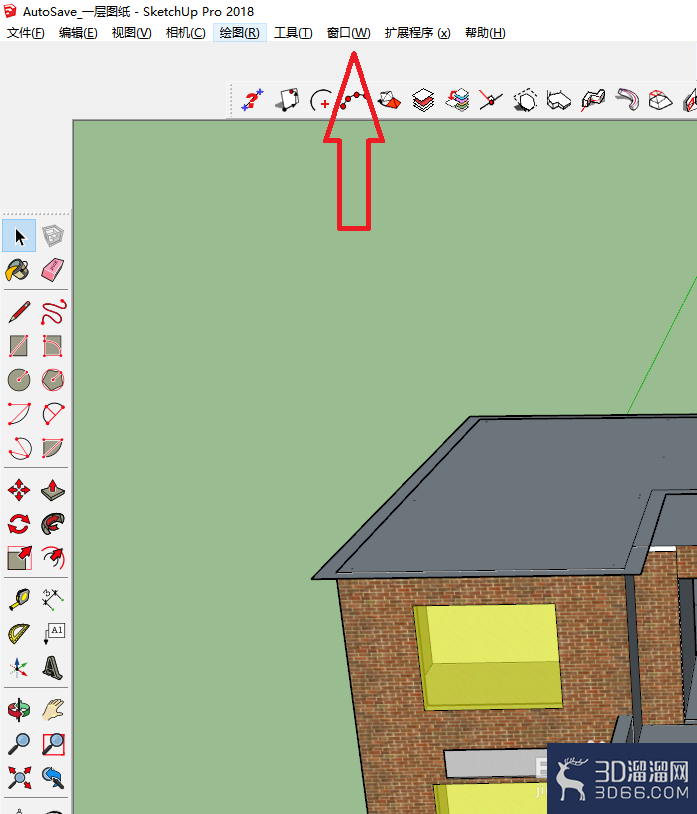Activate the Move tool
This screenshot has width=697, height=814.
pyautogui.click(x=19, y=490)
